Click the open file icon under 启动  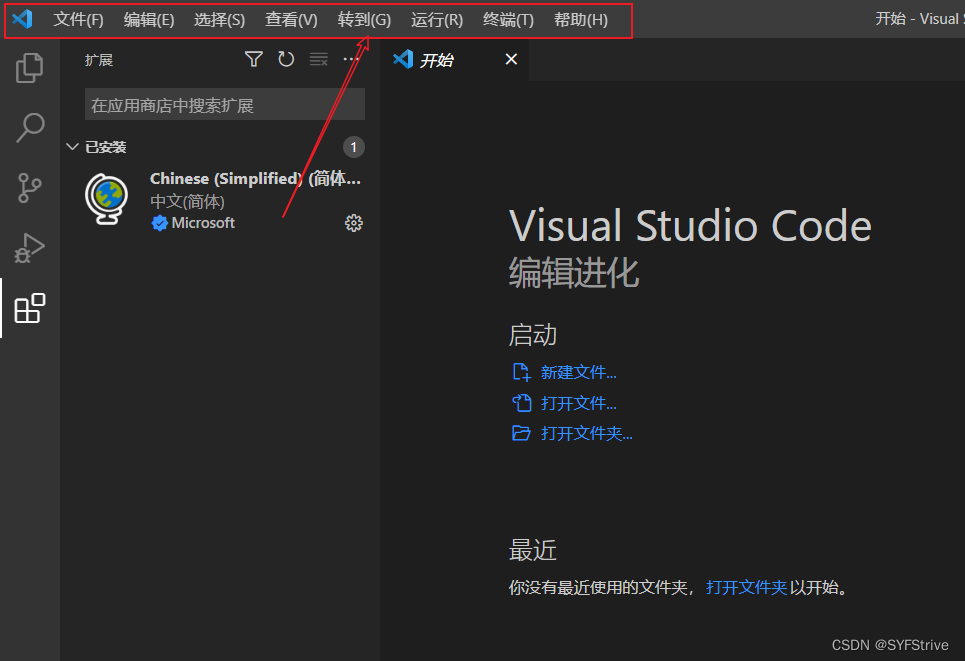(x=521, y=403)
